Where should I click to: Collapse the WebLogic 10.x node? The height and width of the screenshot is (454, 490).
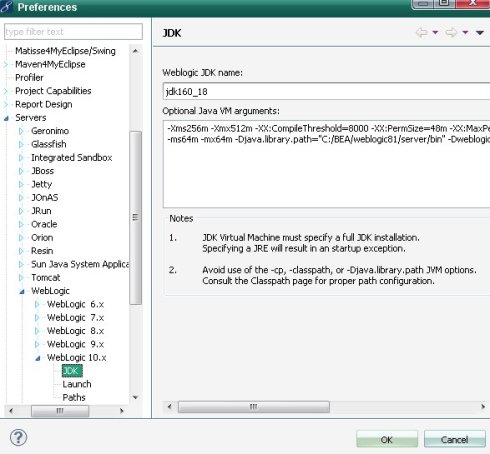coord(38,358)
